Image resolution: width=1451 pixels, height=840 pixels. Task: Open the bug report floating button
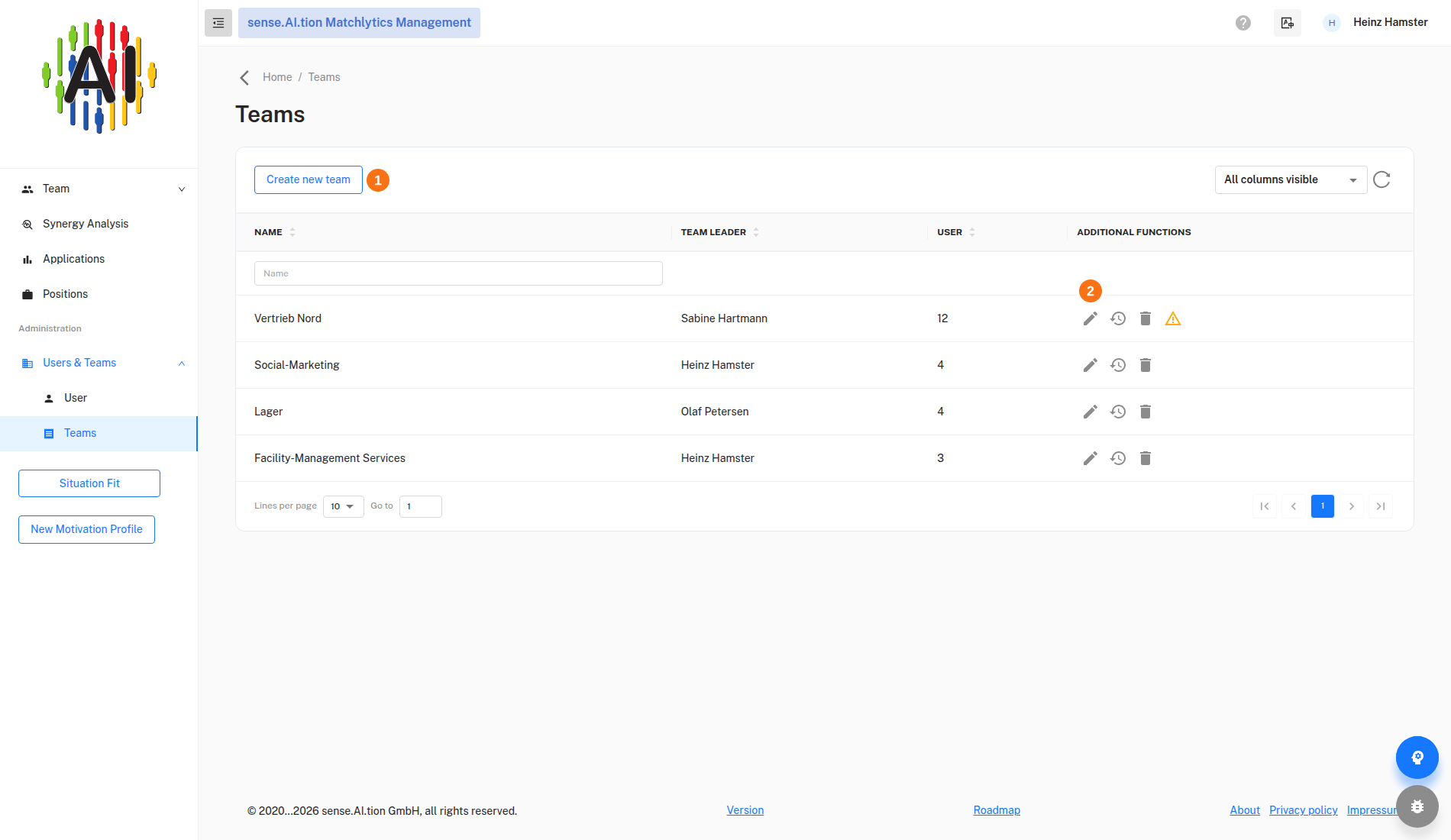tap(1417, 806)
